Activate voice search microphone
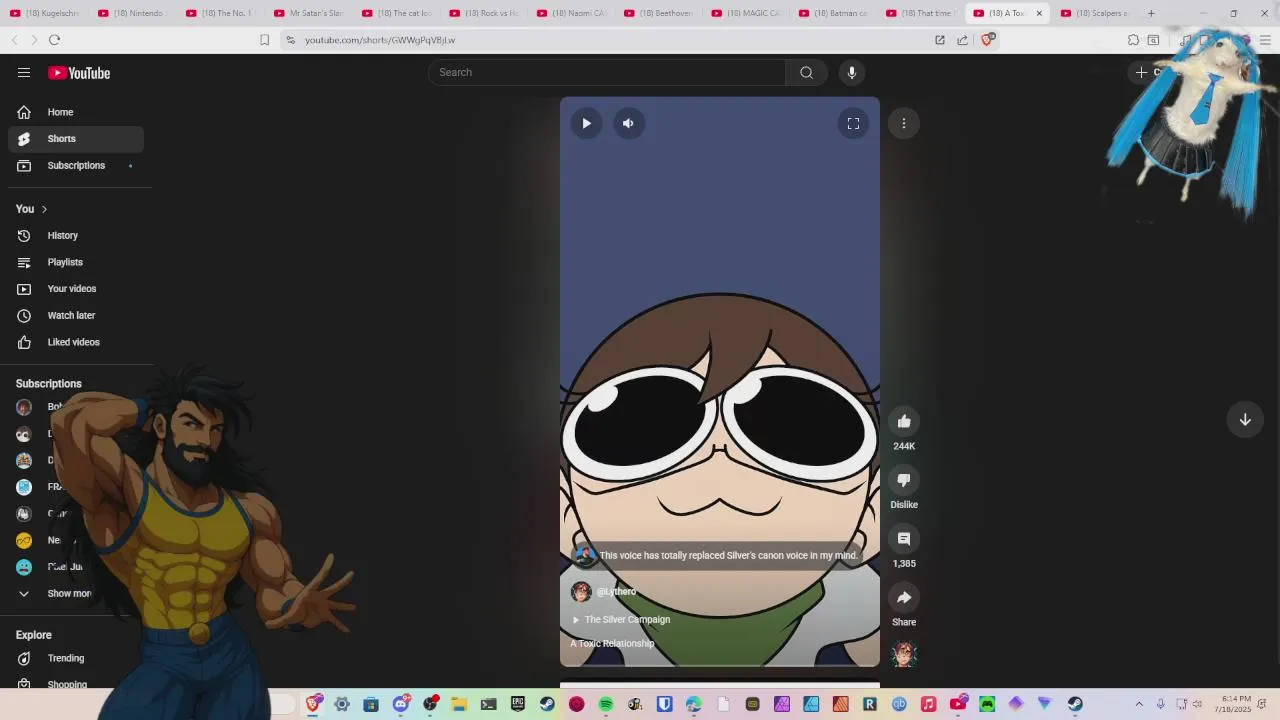This screenshot has height=720, width=1280. click(x=852, y=72)
